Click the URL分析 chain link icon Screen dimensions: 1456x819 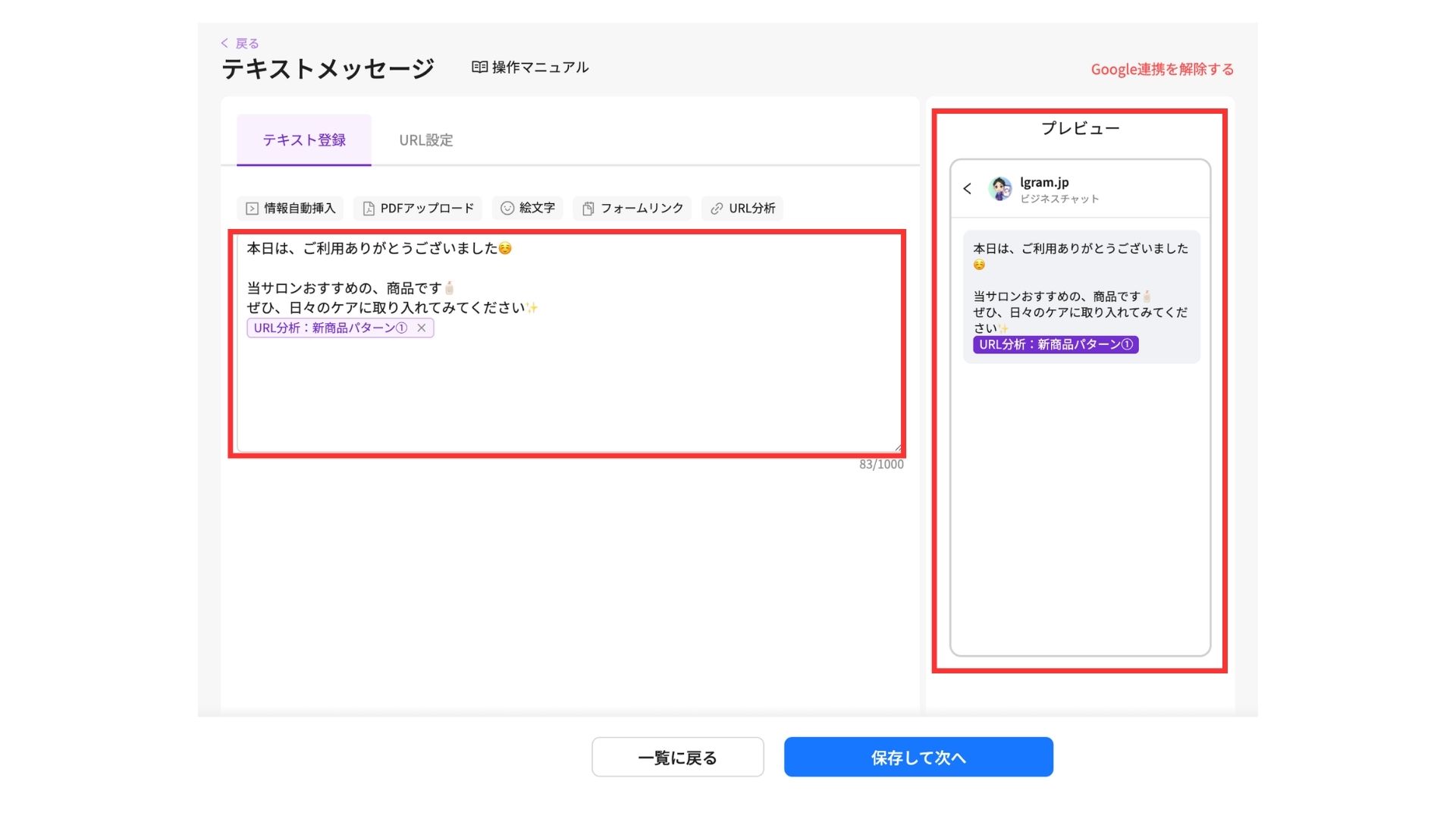pos(717,209)
